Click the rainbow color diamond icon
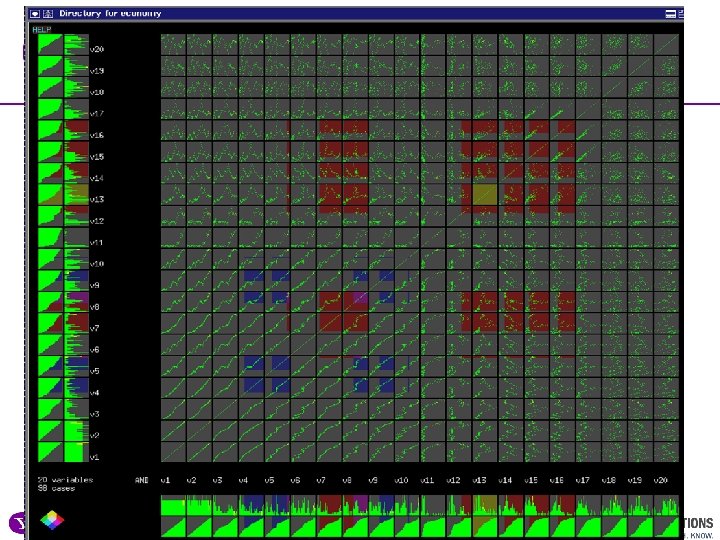This screenshot has height=540, width=720. [x=52, y=520]
